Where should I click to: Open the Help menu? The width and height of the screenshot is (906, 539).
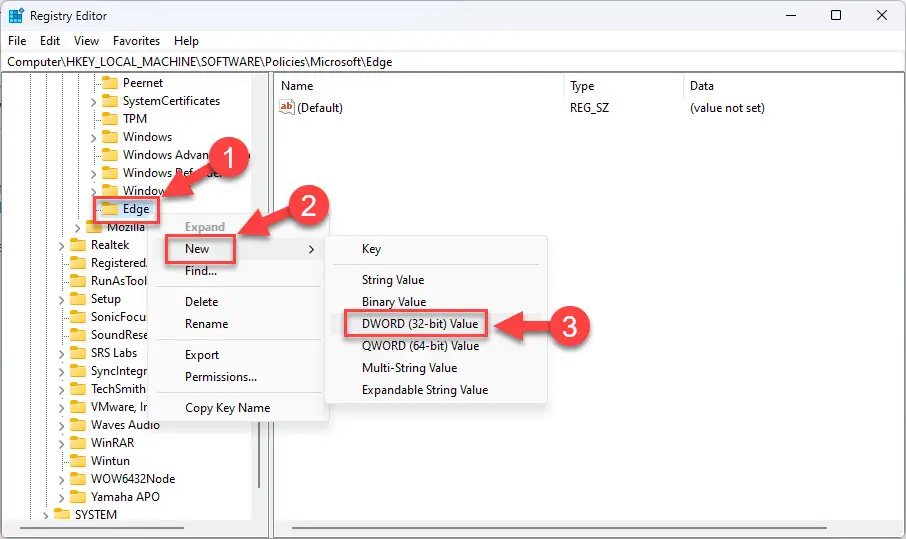tap(186, 41)
